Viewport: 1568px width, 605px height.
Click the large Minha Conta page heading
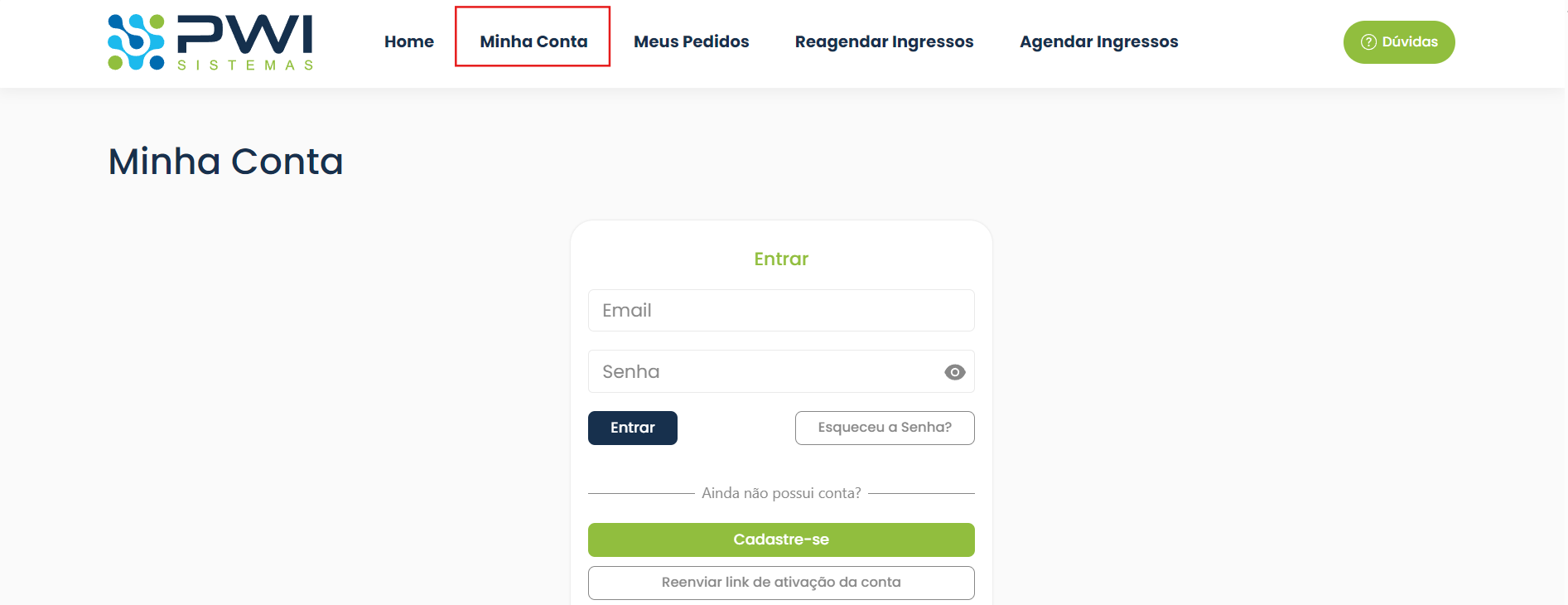(x=225, y=162)
